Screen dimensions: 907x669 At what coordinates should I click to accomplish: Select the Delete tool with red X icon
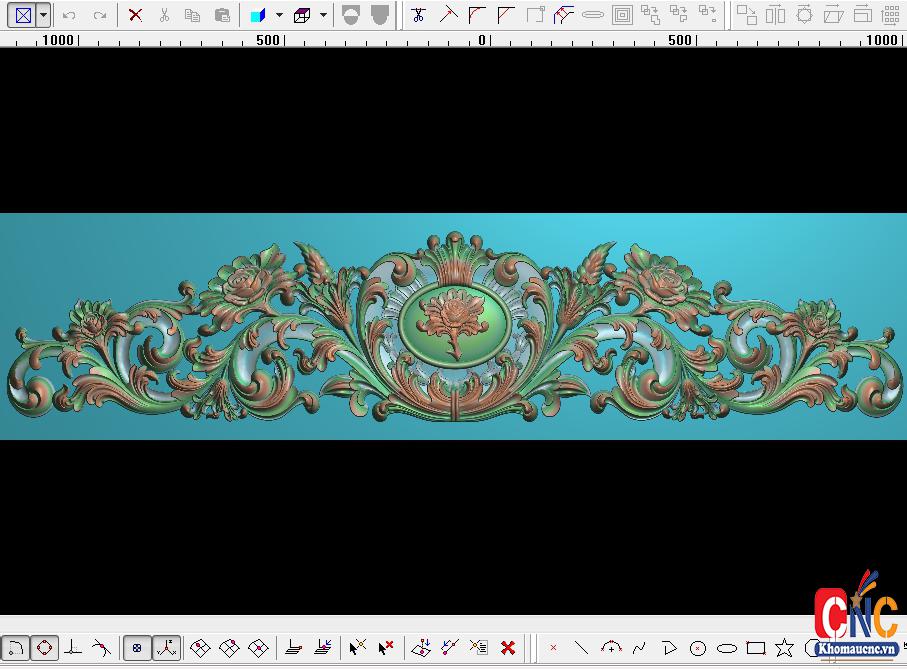pyautogui.click(x=136, y=15)
